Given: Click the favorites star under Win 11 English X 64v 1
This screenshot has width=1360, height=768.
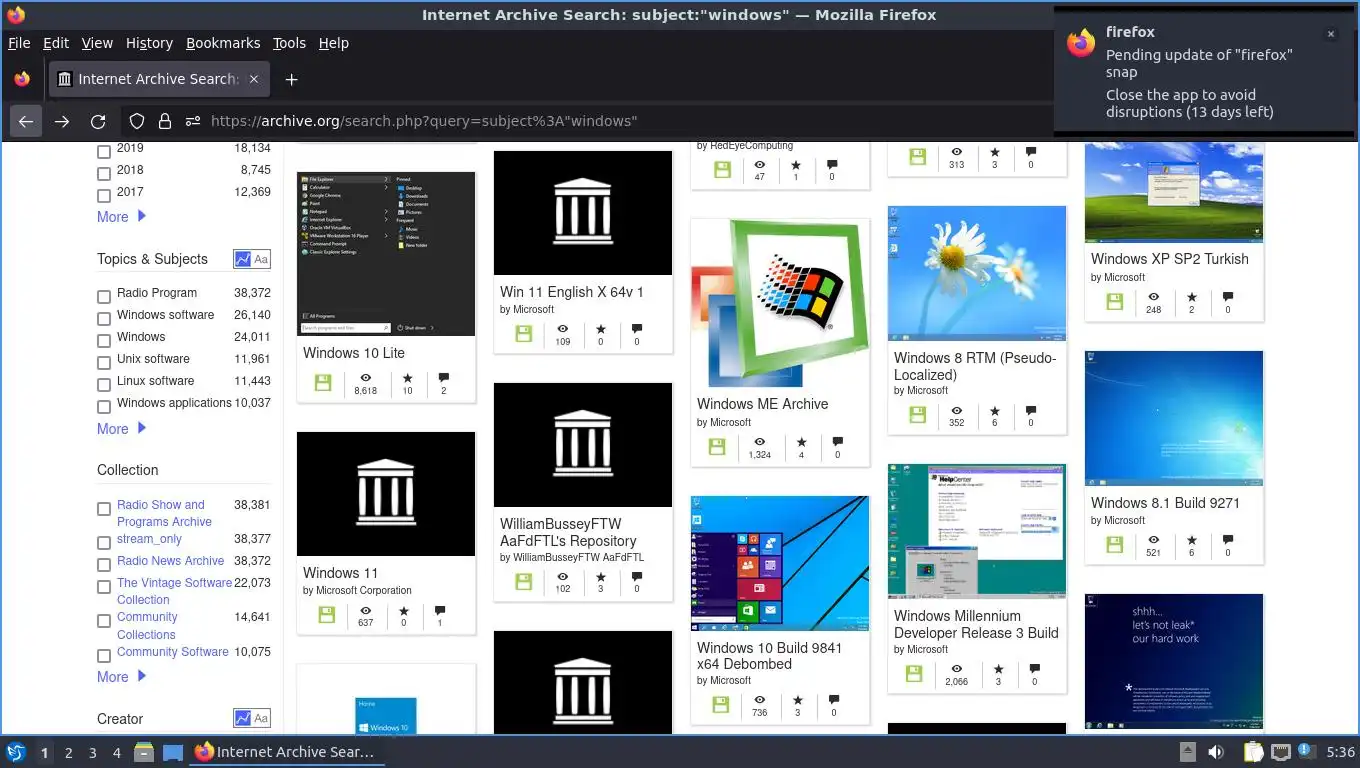Looking at the screenshot, I should [x=601, y=329].
